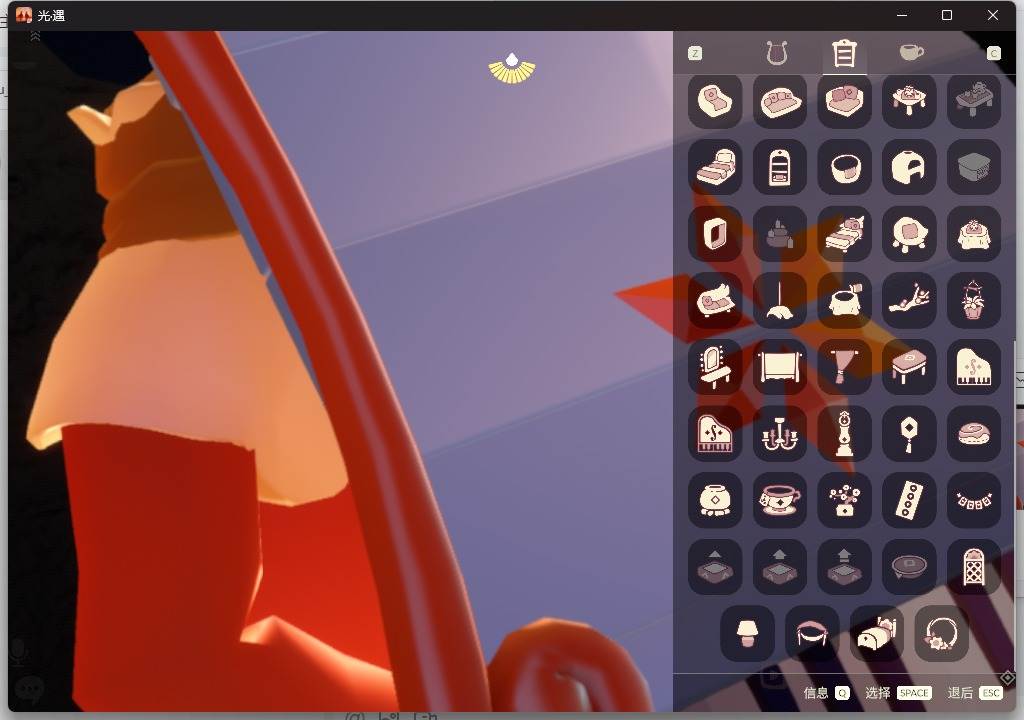Switch to the teacup tab
Screen dimensions: 1024x720
[x=912, y=52]
